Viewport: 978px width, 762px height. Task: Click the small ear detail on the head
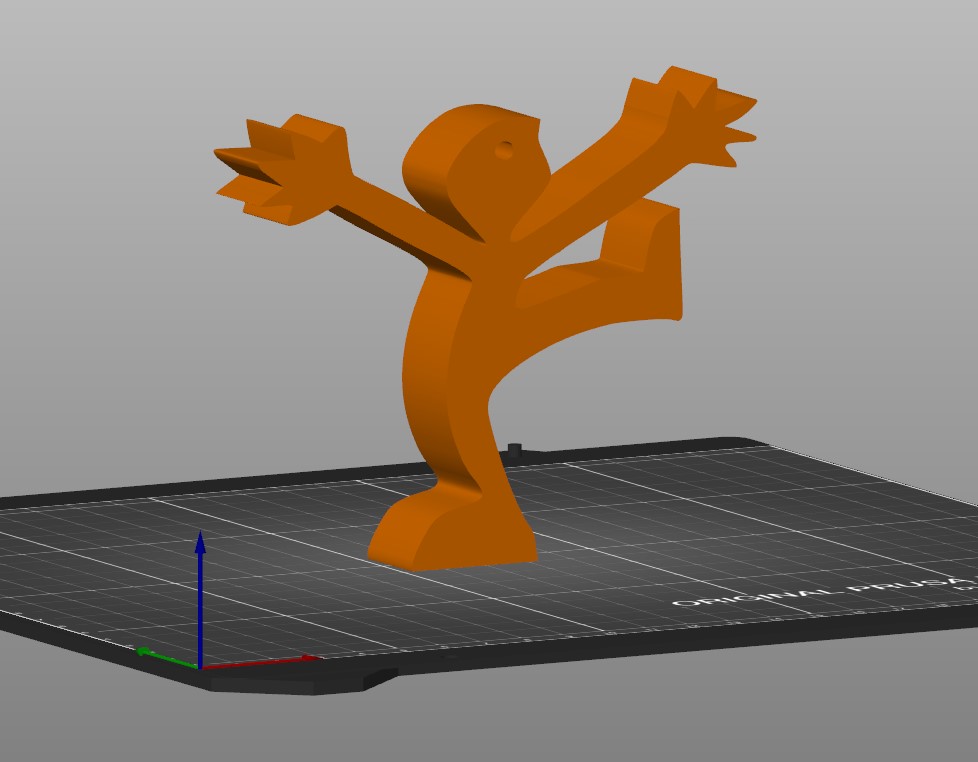pyautogui.click(x=505, y=150)
